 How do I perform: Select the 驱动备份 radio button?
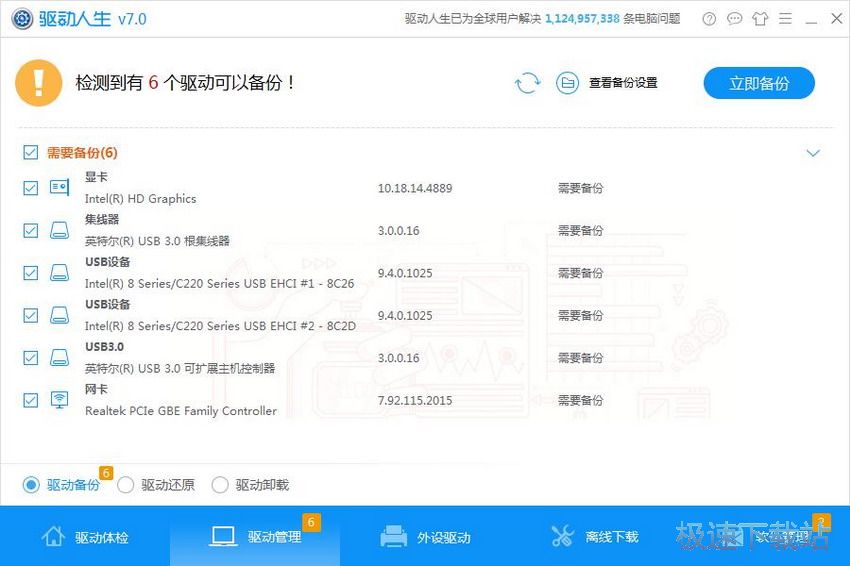click(31, 484)
